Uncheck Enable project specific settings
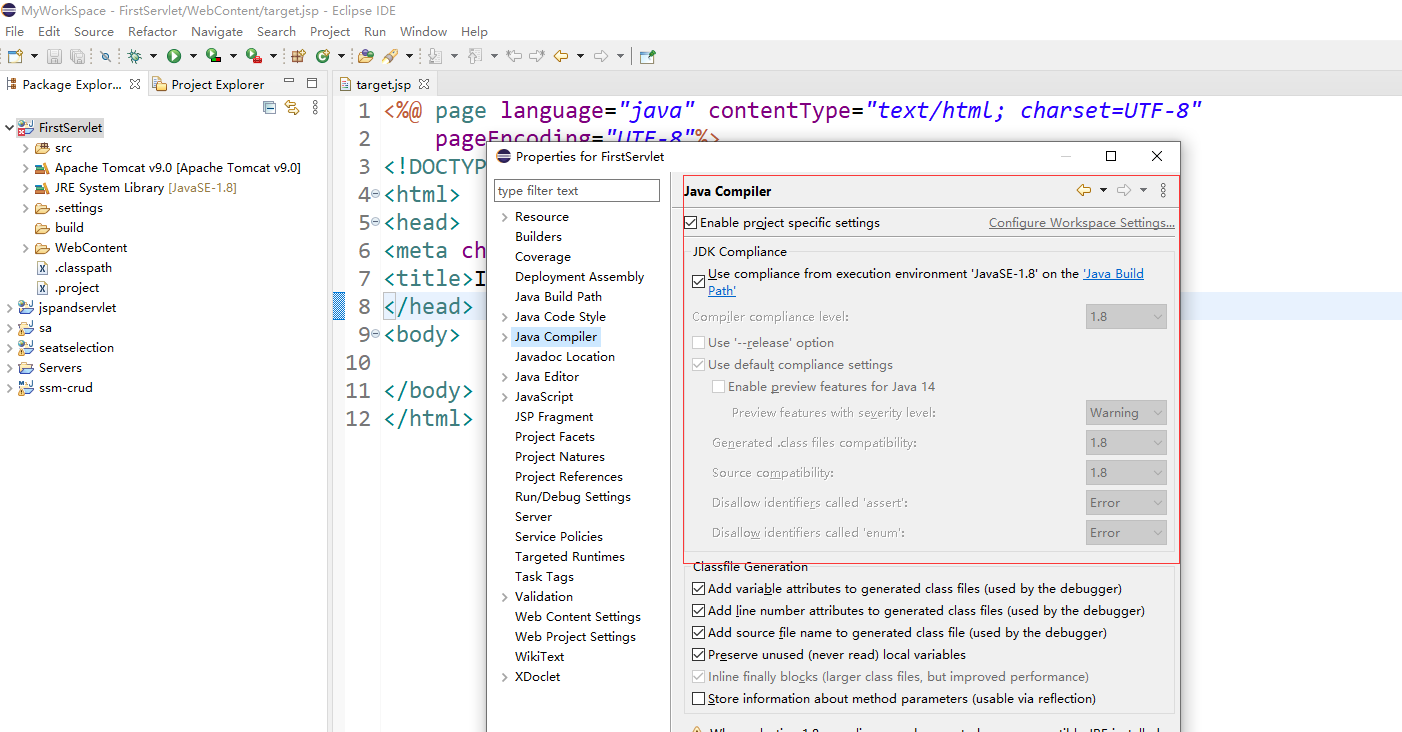The width and height of the screenshot is (1402, 732). click(691, 223)
